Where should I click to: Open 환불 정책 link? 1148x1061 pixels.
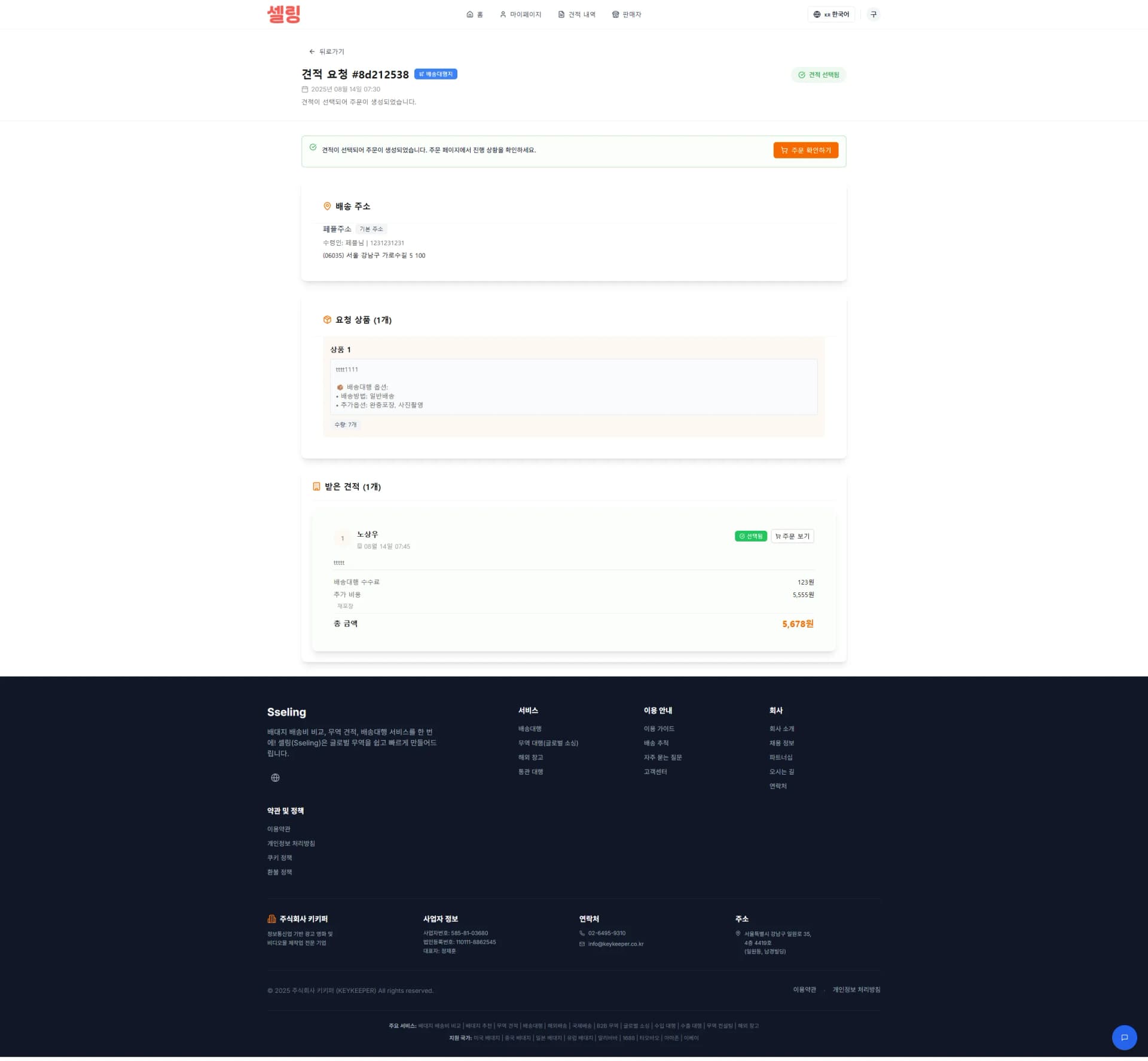(280, 872)
